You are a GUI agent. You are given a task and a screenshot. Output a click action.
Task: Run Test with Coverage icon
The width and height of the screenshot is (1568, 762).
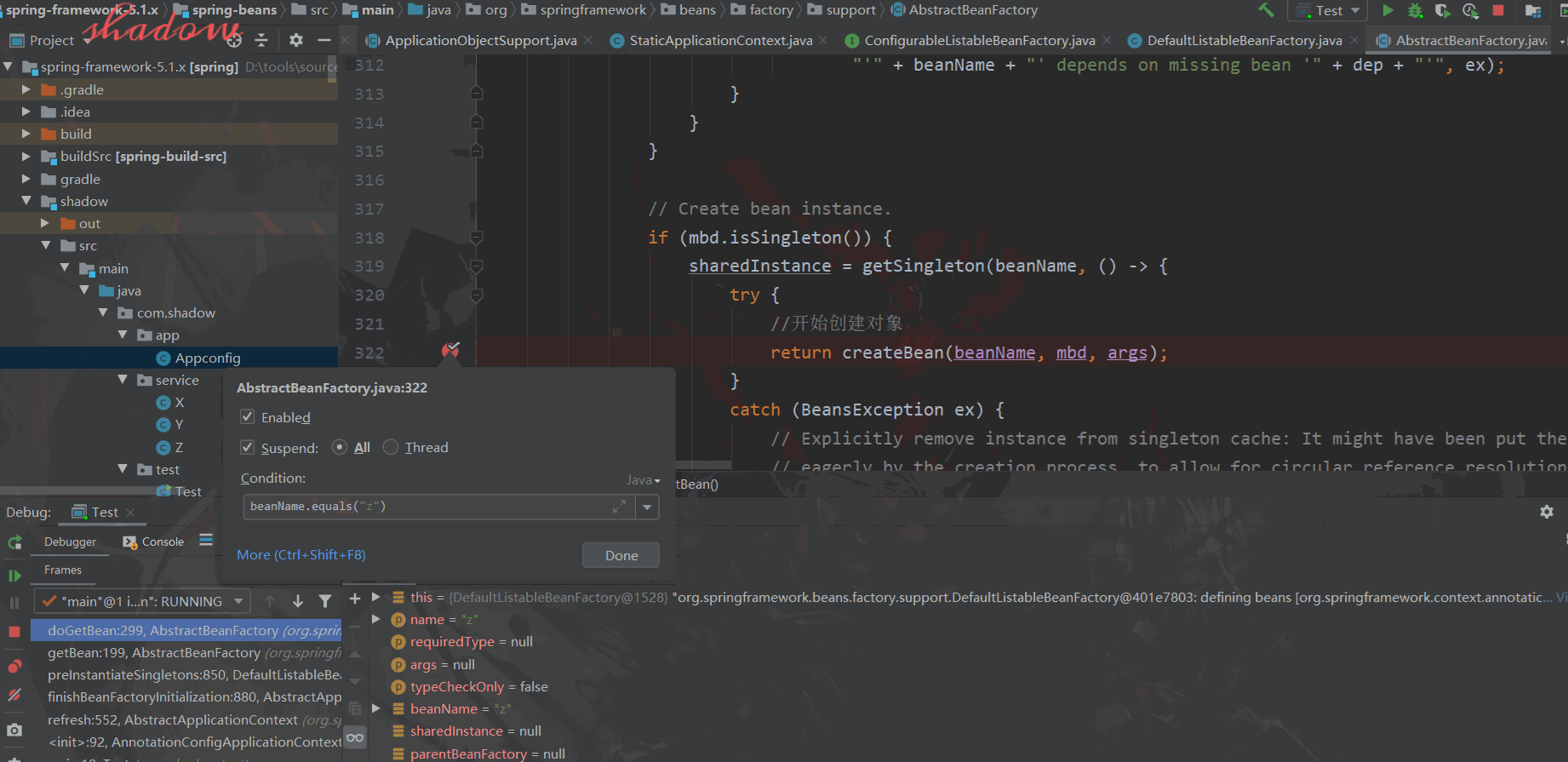pyautogui.click(x=1442, y=10)
